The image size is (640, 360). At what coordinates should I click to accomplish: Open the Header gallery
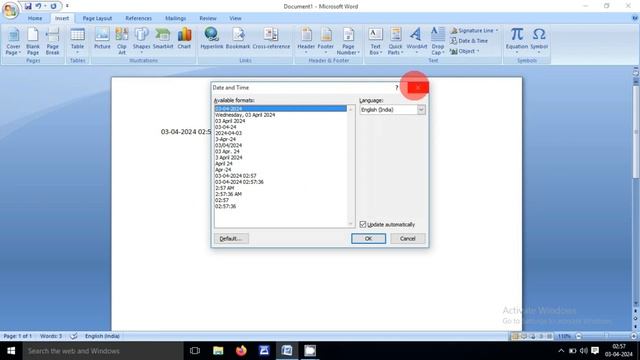click(306, 41)
